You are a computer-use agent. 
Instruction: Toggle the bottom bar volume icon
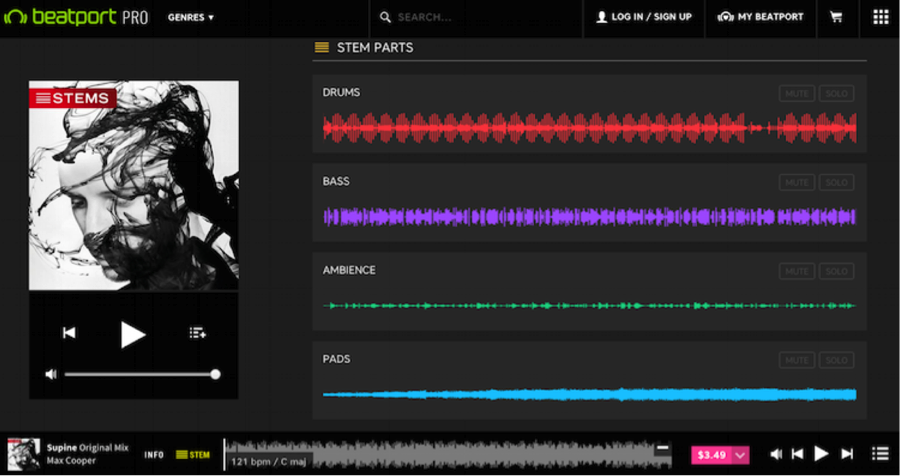[776, 454]
